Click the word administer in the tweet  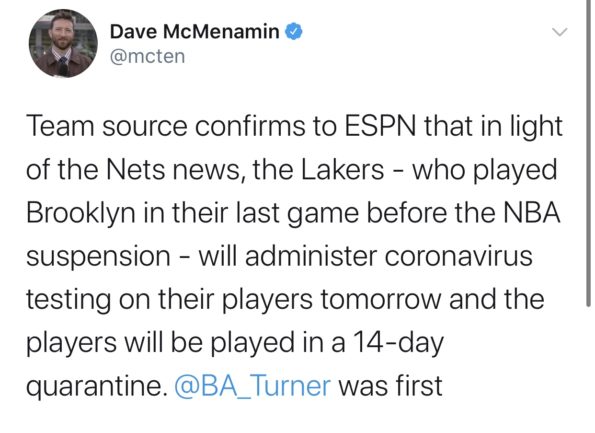(x=311, y=256)
